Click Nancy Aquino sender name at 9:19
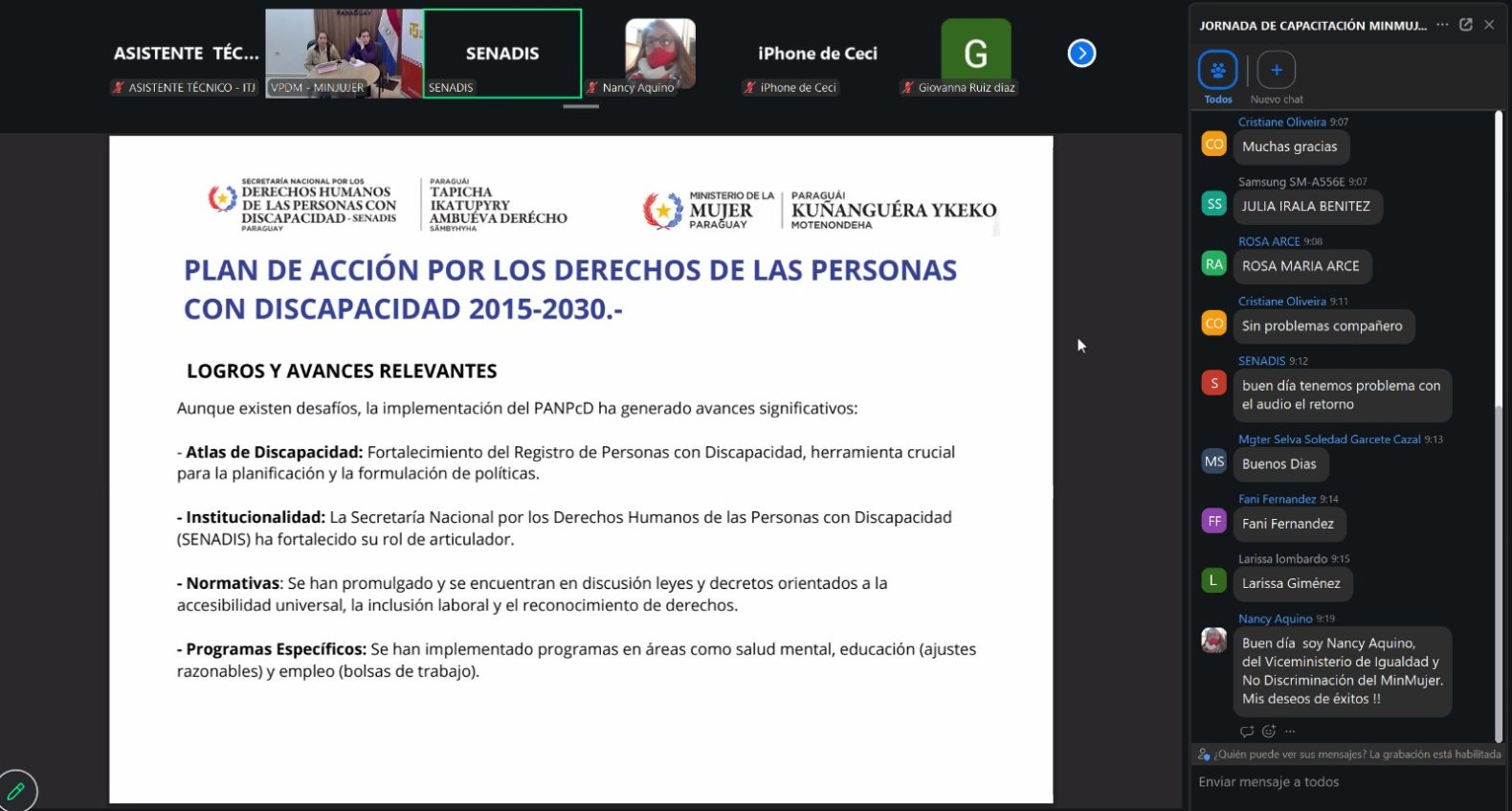Viewport: 1512px width, 811px height. pos(1275,619)
